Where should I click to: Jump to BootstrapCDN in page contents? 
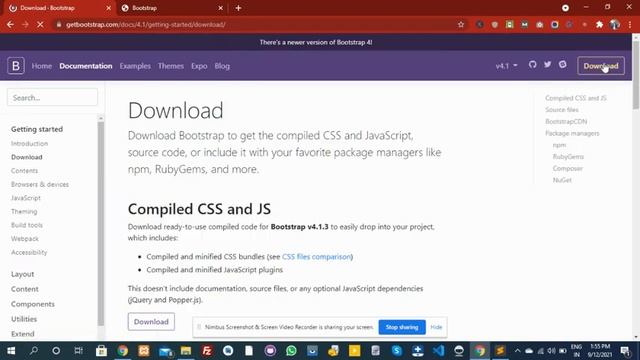click(566, 122)
